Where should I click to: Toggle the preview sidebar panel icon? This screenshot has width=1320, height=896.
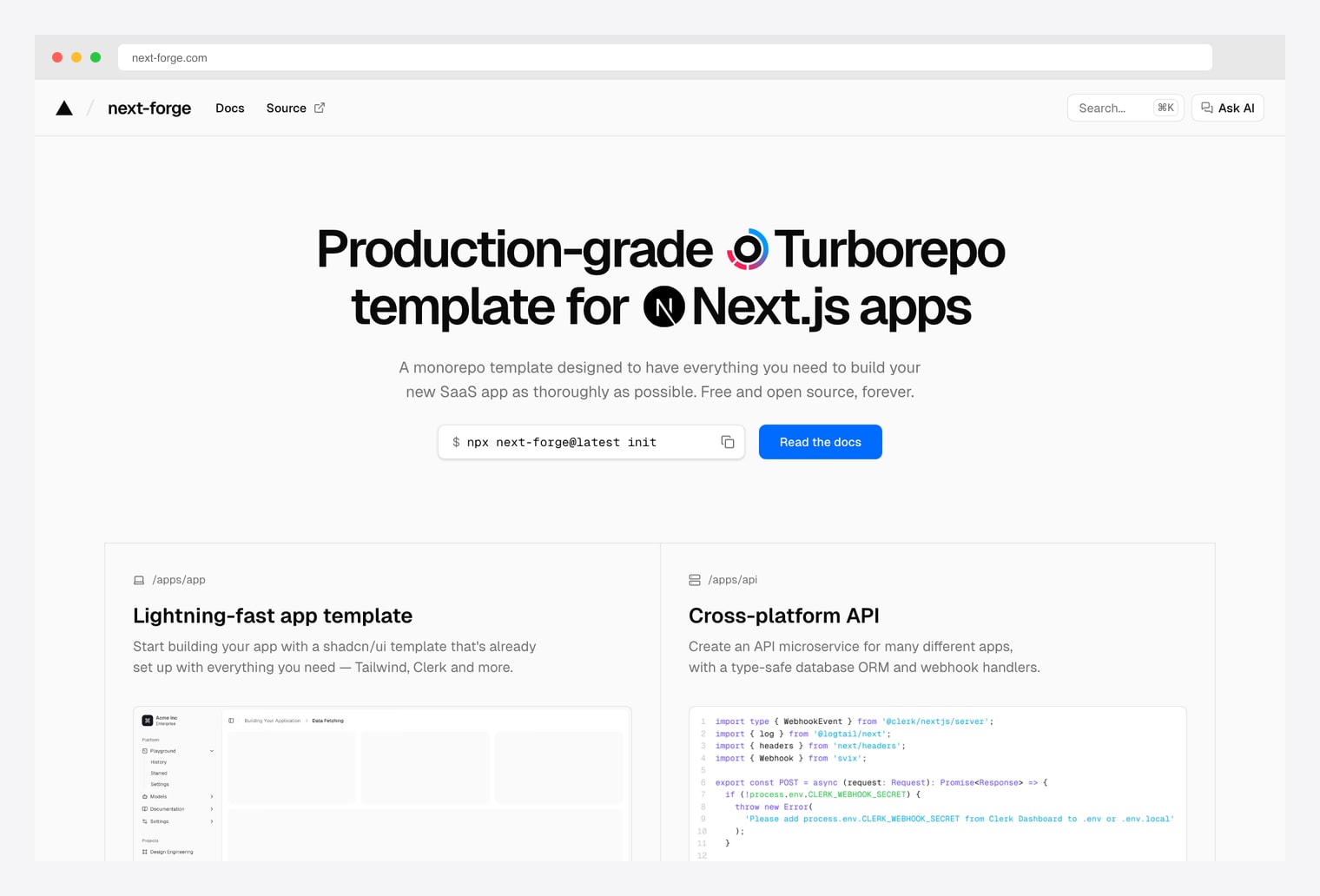click(x=231, y=721)
